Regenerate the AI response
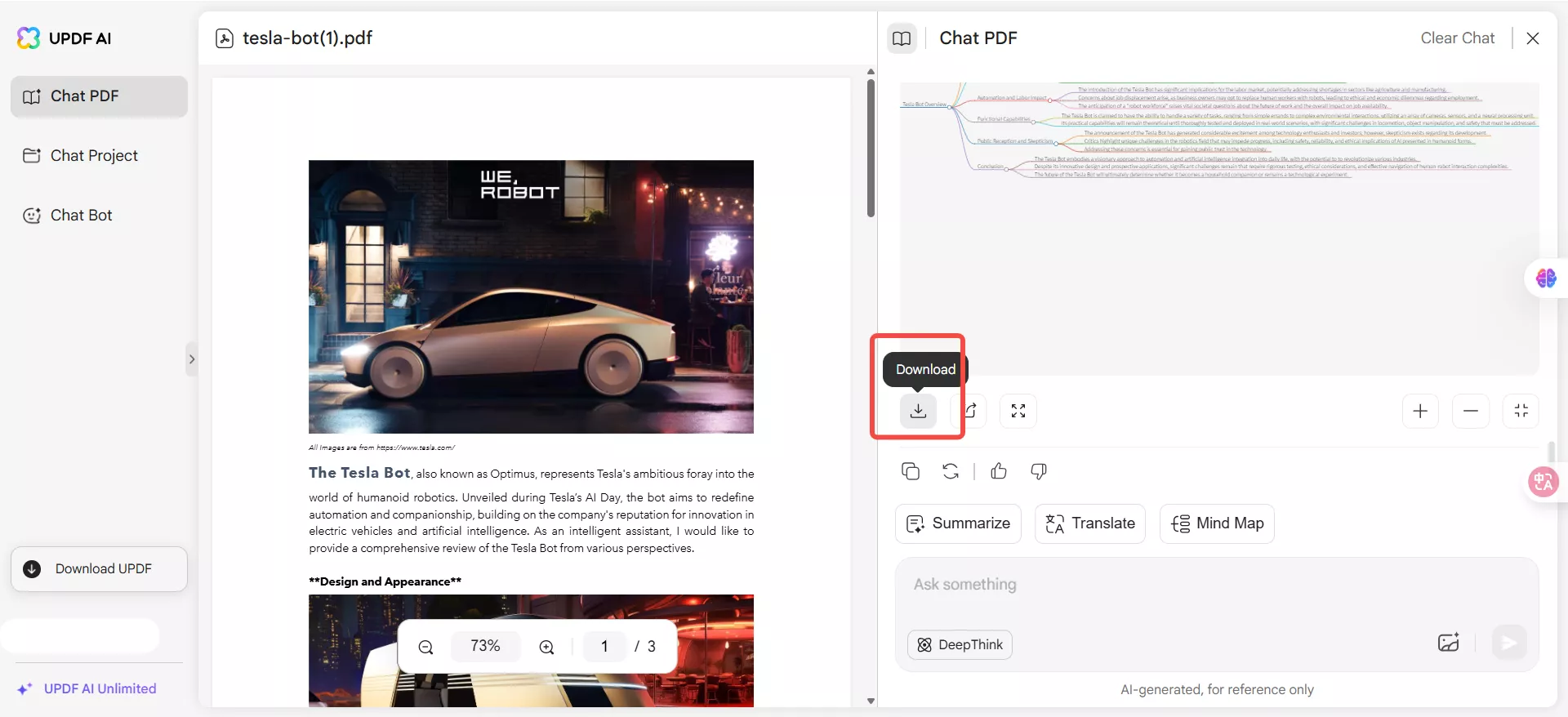This screenshot has height=717, width=1568. [x=951, y=471]
